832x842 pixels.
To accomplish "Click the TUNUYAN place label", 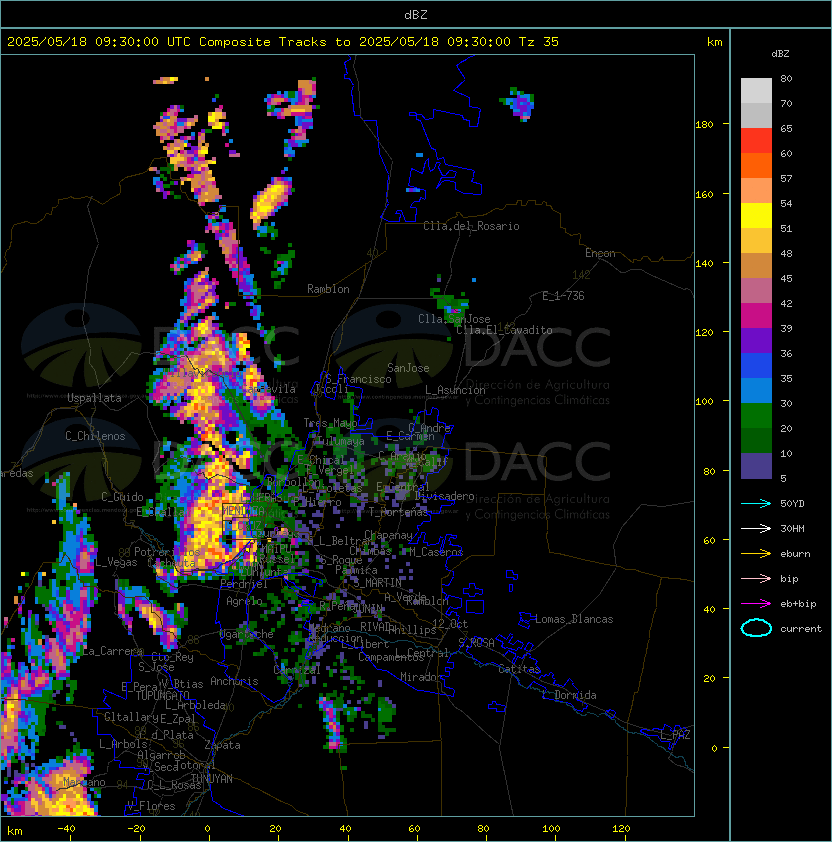I will pyautogui.click(x=212, y=779).
